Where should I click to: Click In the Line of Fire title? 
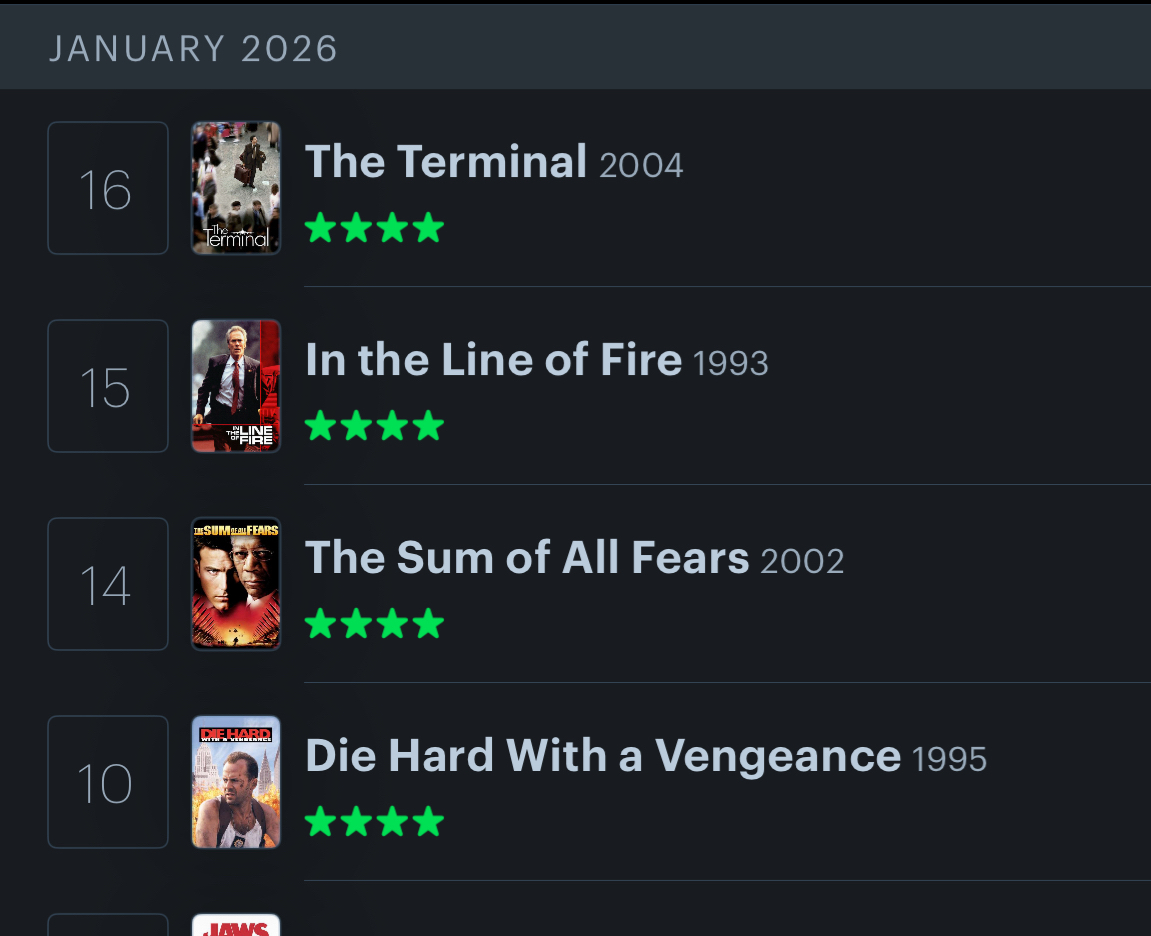point(493,359)
